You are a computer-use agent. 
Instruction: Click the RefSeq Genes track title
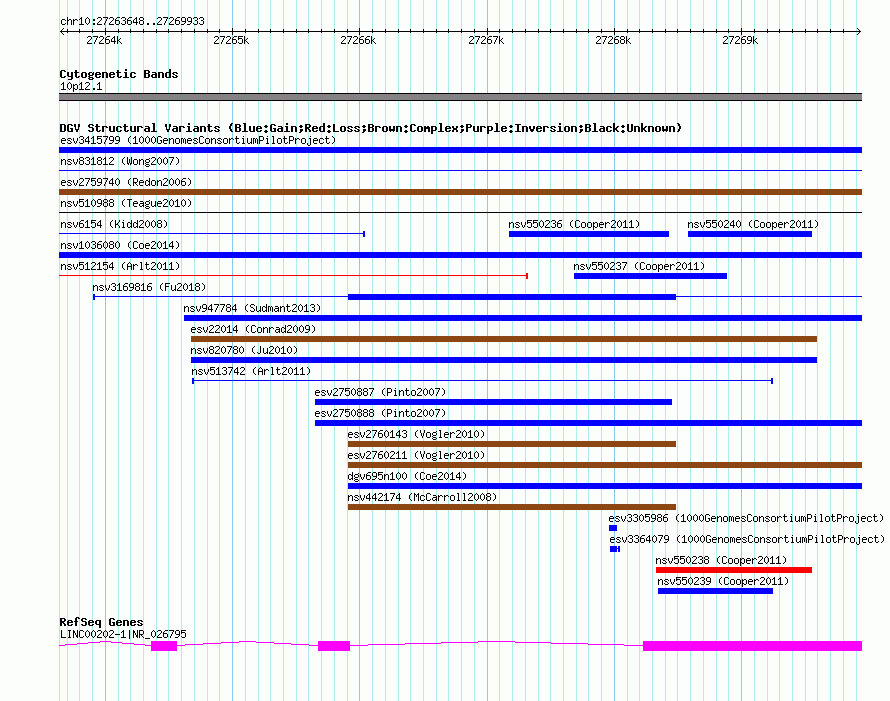(x=101, y=622)
